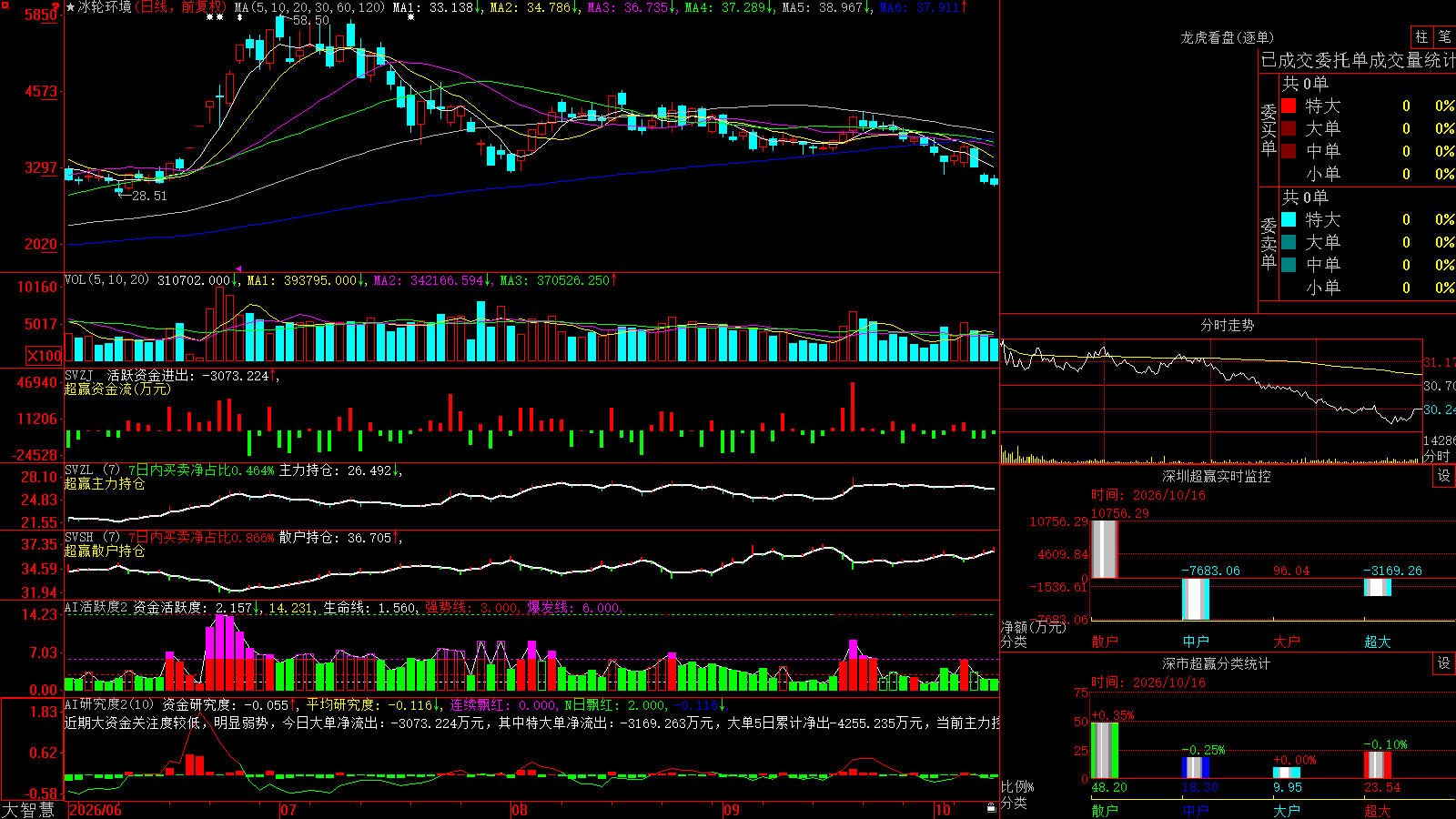Viewport: 1456px width, 819px height.
Task: Switch order view to 笔 (tick) mode
Action: point(1444,36)
